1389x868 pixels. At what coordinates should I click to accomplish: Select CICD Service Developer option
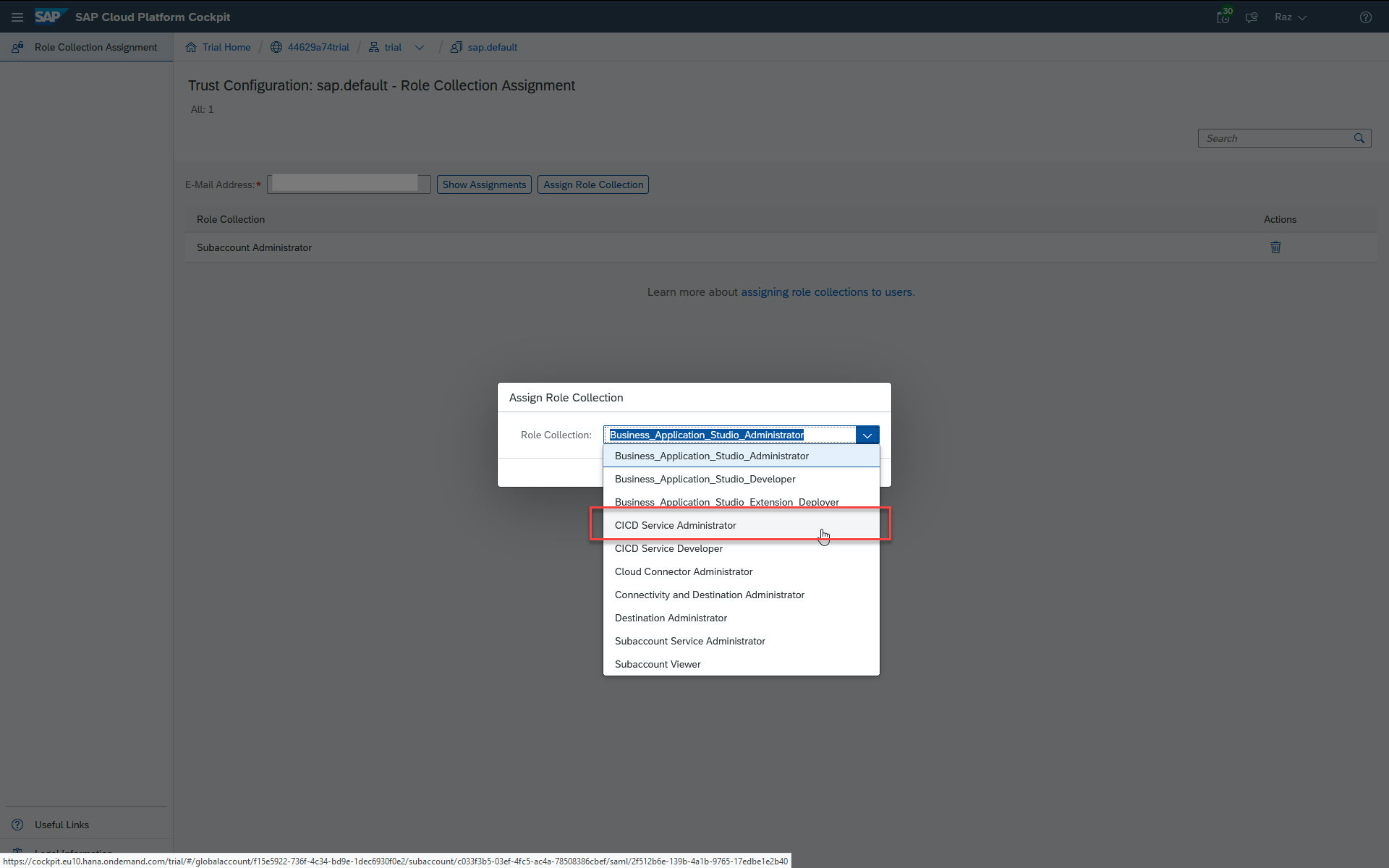pos(742,548)
